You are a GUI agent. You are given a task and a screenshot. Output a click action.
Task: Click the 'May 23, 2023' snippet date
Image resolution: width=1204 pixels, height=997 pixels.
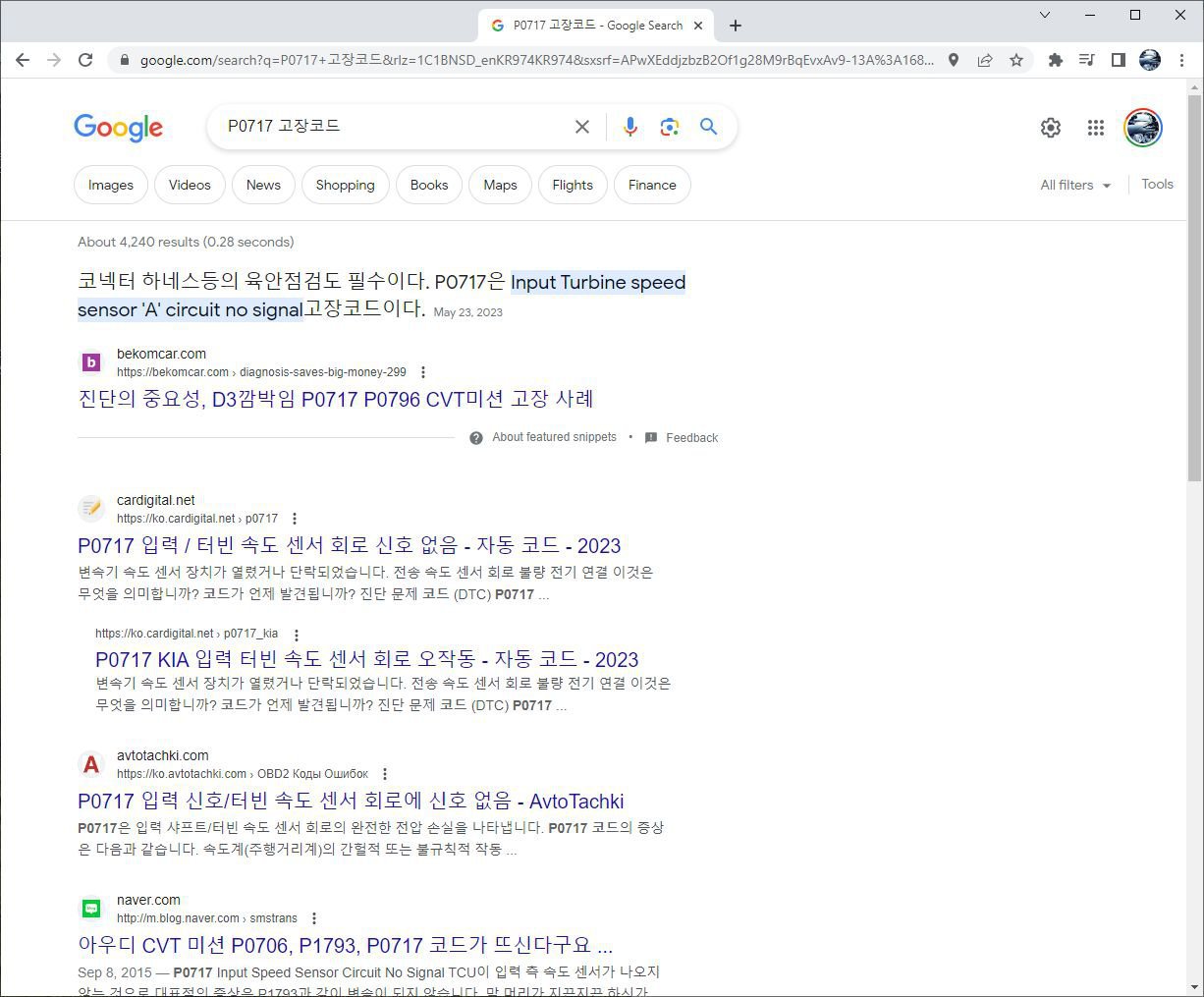coord(467,312)
